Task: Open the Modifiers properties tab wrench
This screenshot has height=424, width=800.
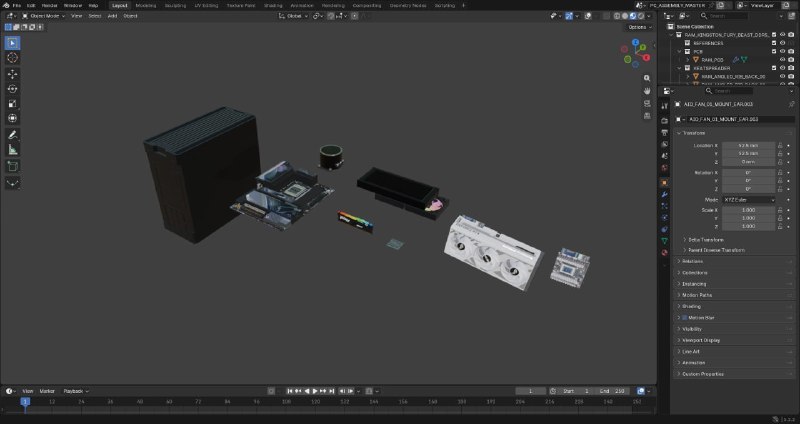Action: [664, 194]
